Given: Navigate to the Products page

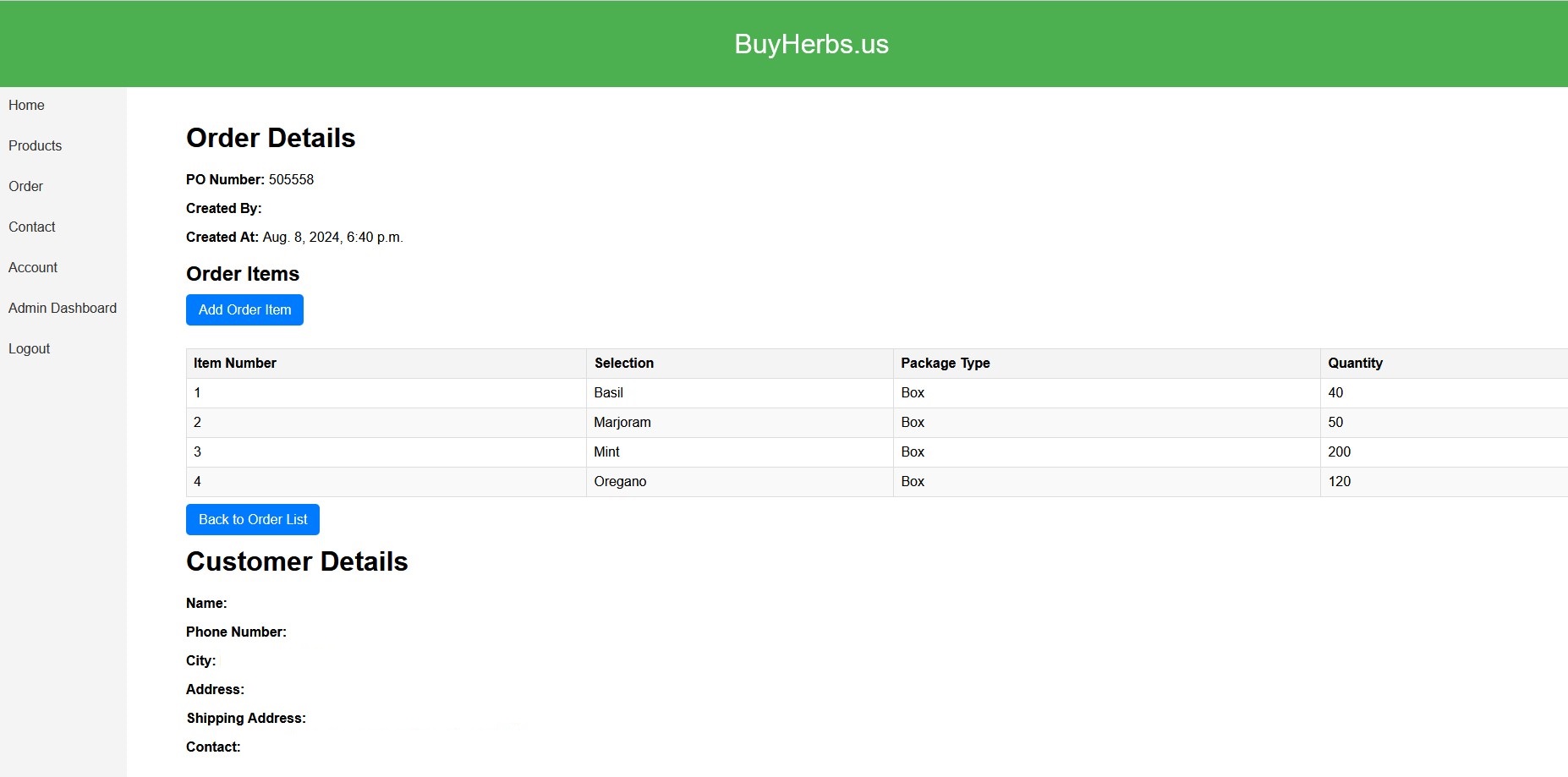Looking at the screenshot, I should (35, 145).
